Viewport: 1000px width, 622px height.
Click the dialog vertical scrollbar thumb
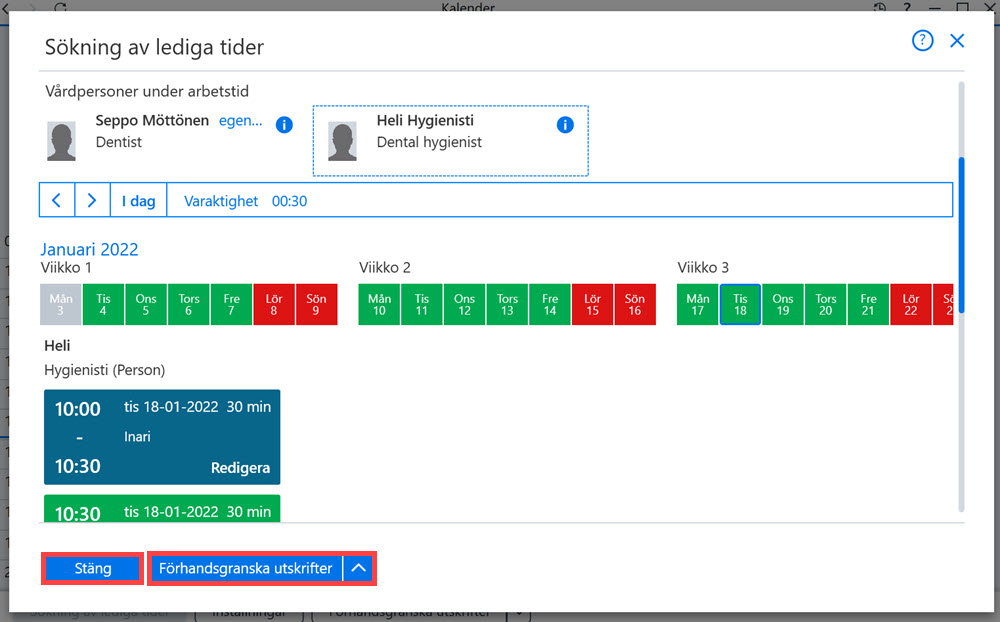[x=961, y=235]
